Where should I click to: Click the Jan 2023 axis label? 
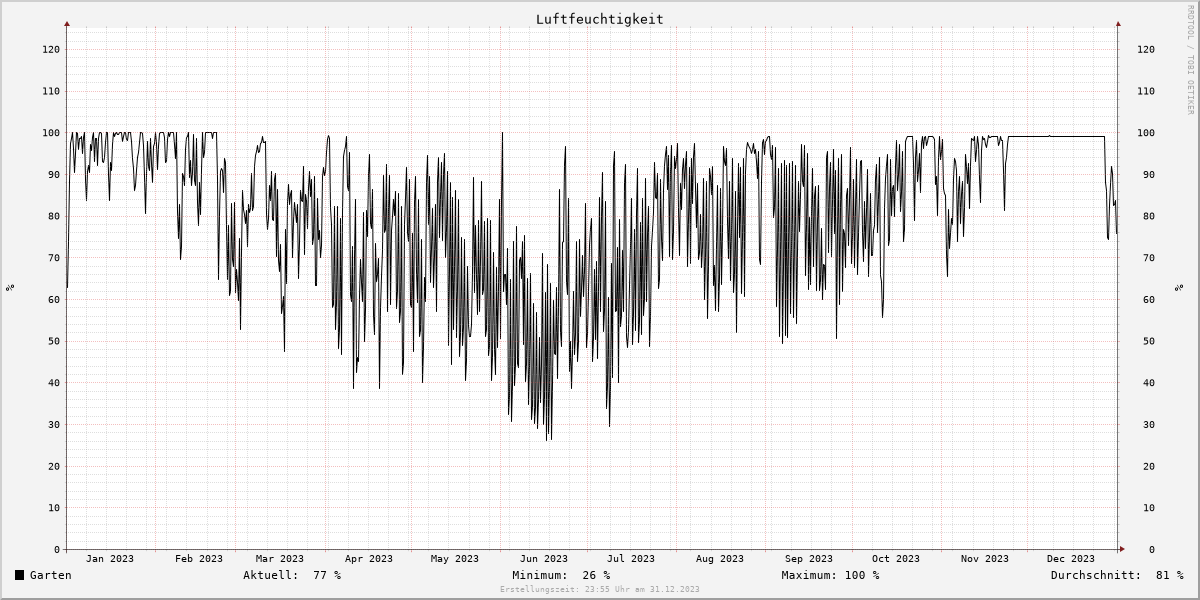(110, 559)
